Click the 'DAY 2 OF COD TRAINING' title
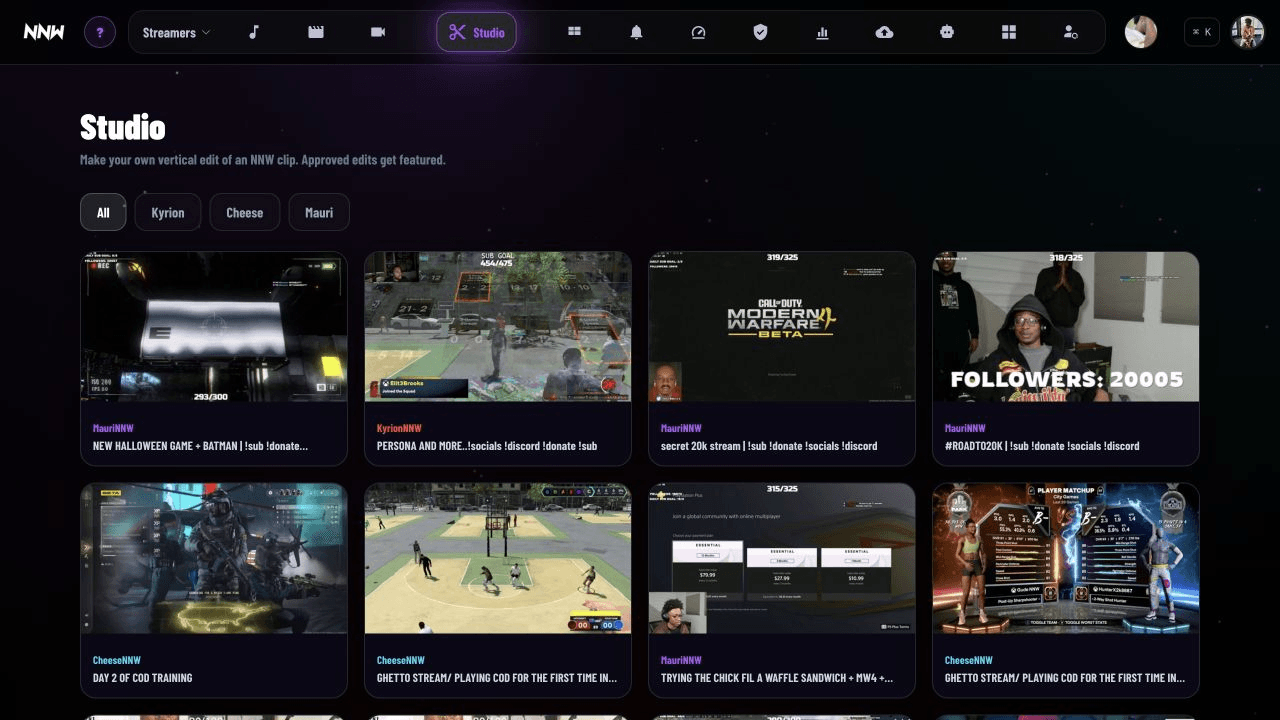Image resolution: width=1280 pixels, height=720 pixels. click(142, 678)
